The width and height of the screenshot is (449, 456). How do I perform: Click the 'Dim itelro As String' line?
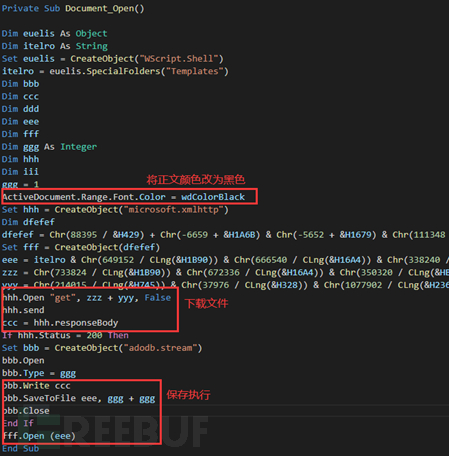pos(55,46)
